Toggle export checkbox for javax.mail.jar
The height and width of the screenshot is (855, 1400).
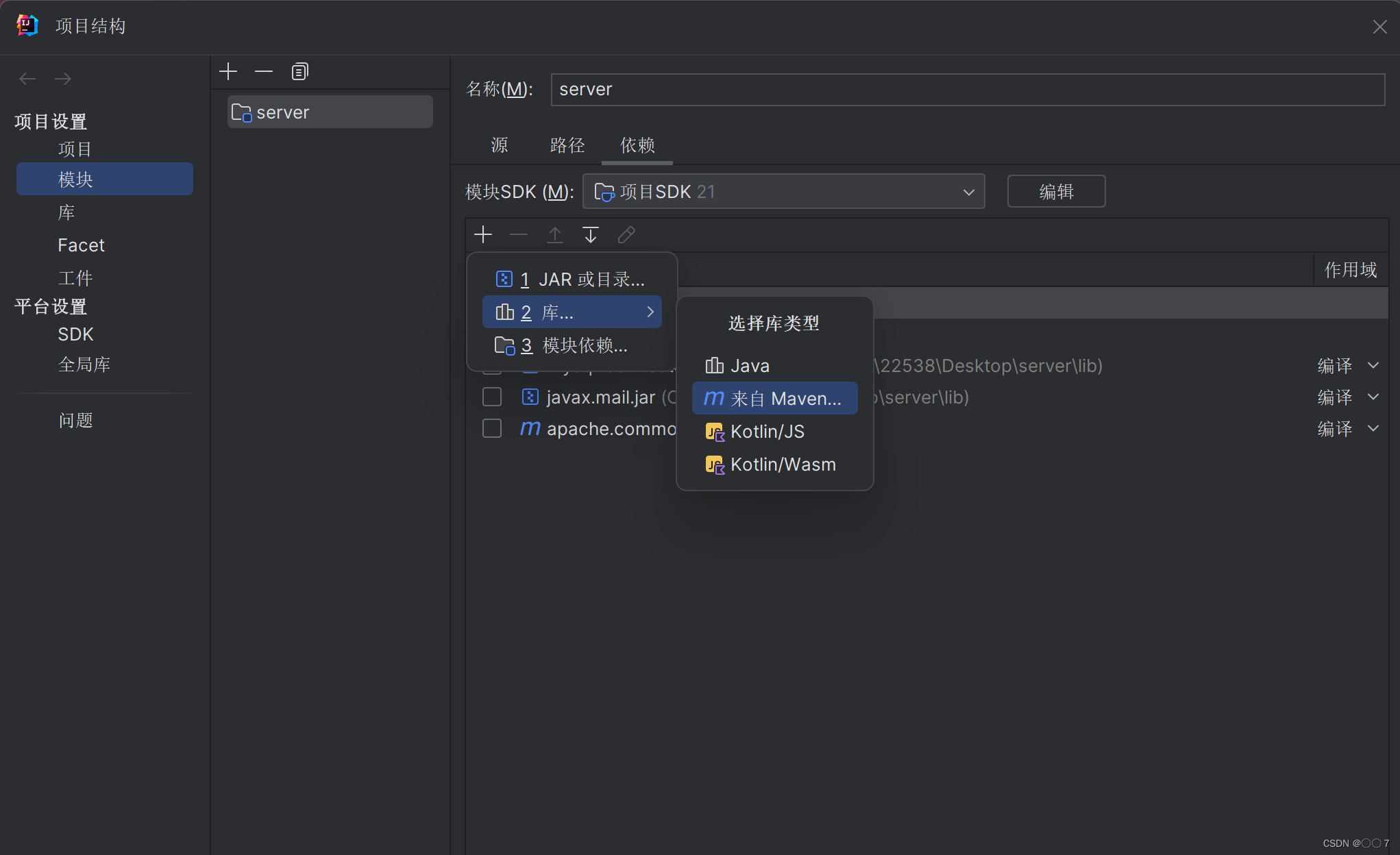(492, 397)
